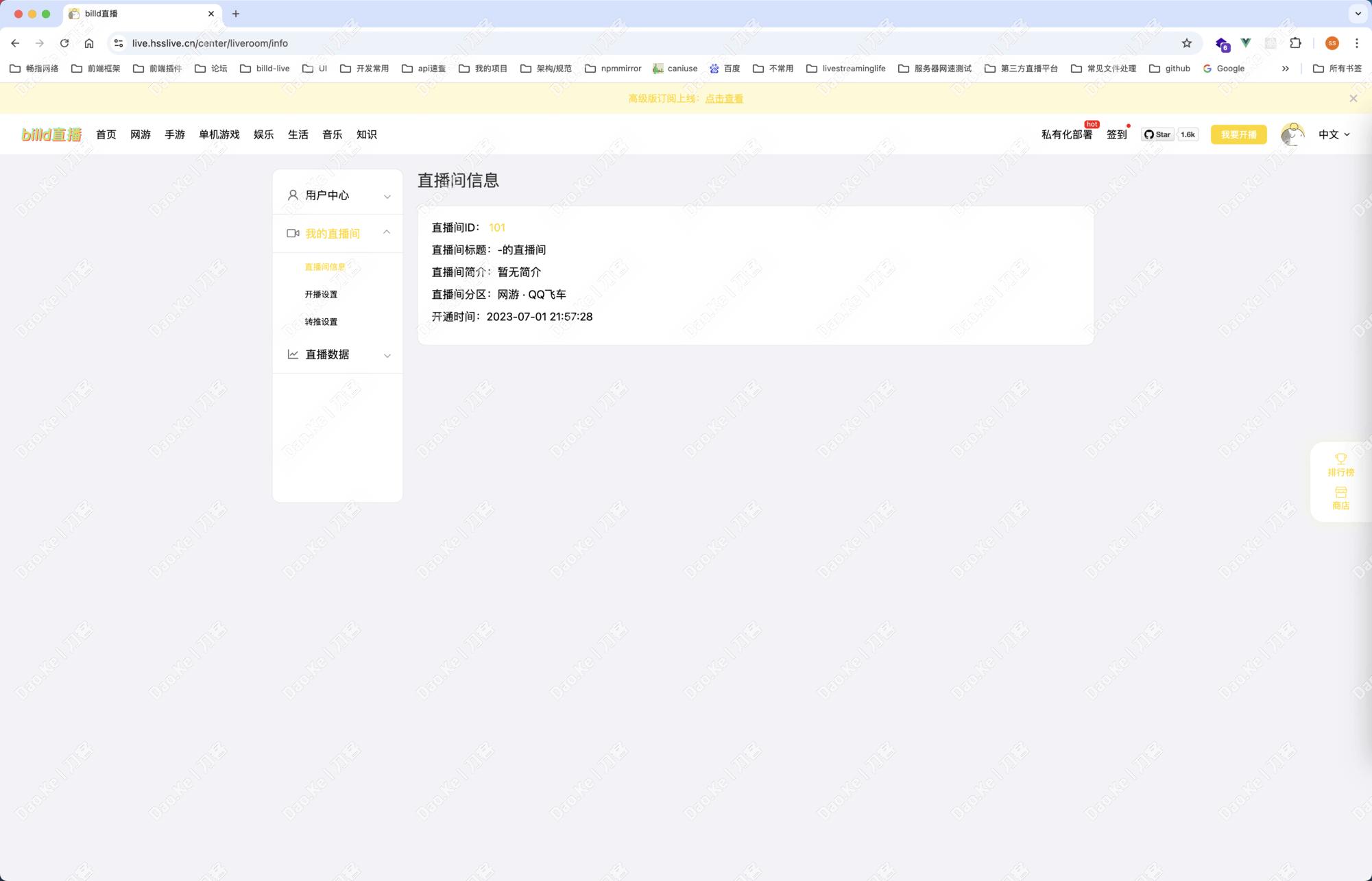Viewport: 1372px width, 881px height.
Task: Go to the 网游 navigation tab
Action: click(141, 134)
